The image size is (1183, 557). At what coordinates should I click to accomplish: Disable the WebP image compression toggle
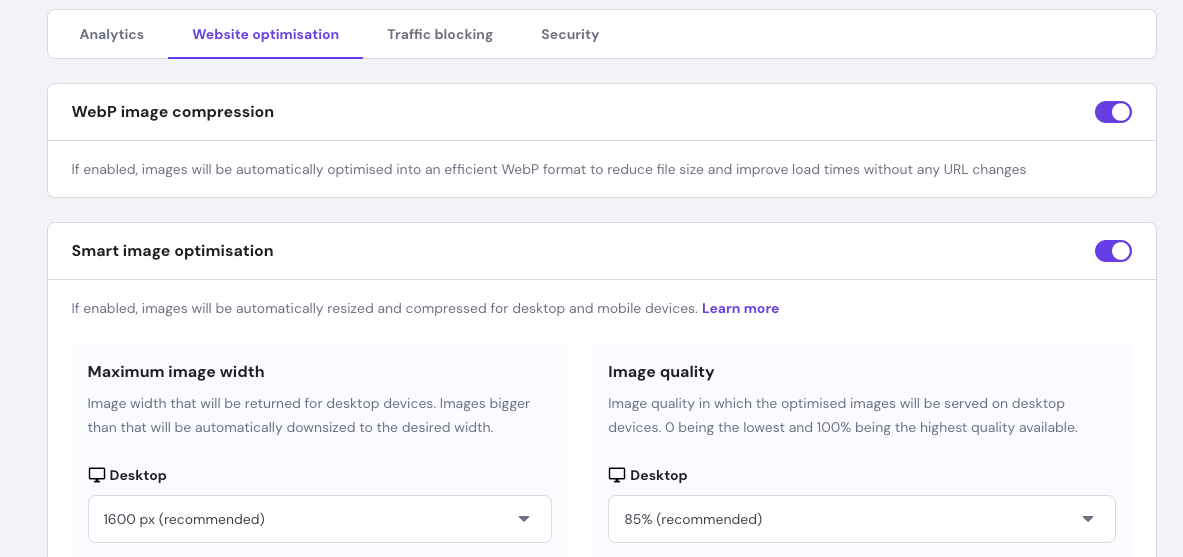pos(1113,112)
